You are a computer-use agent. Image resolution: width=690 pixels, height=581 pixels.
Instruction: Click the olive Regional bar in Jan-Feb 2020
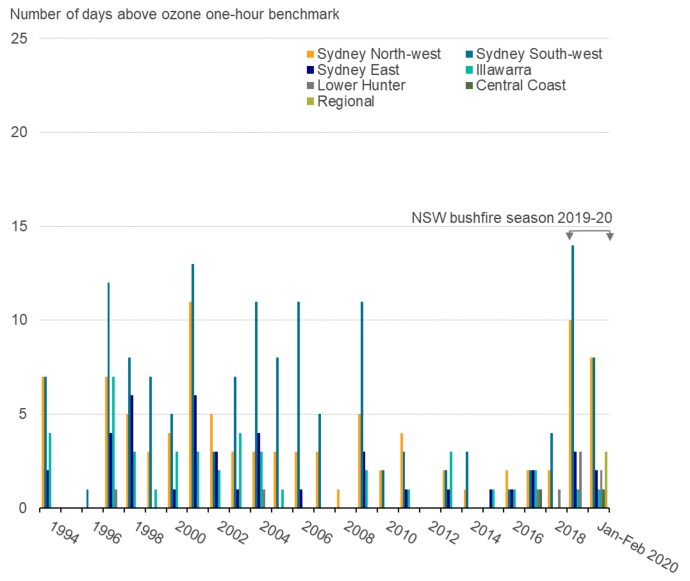606,480
